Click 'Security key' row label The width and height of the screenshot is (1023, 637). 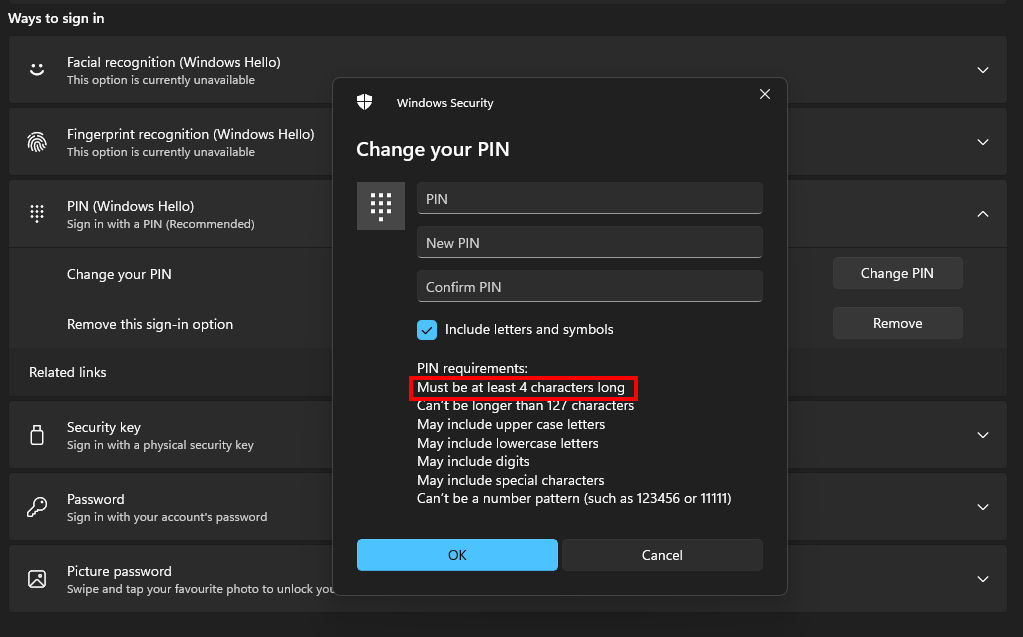tap(104, 427)
